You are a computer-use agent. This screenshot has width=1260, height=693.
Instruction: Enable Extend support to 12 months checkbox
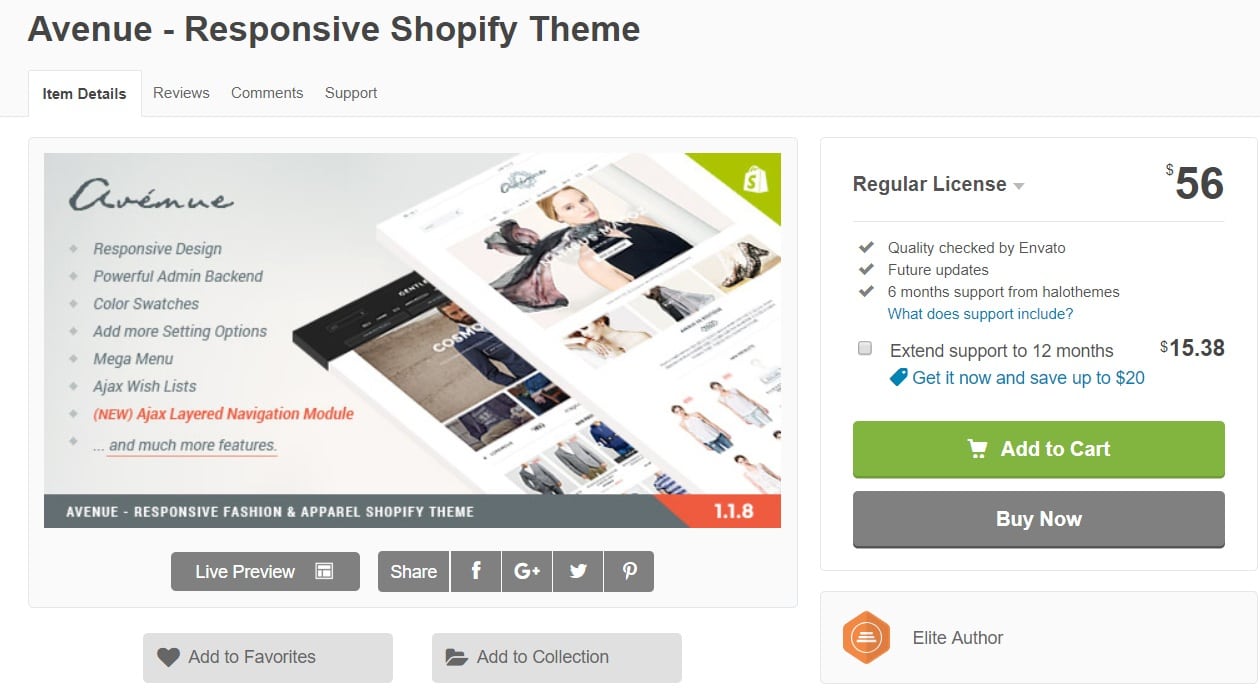pyautogui.click(x=865, y=349)
